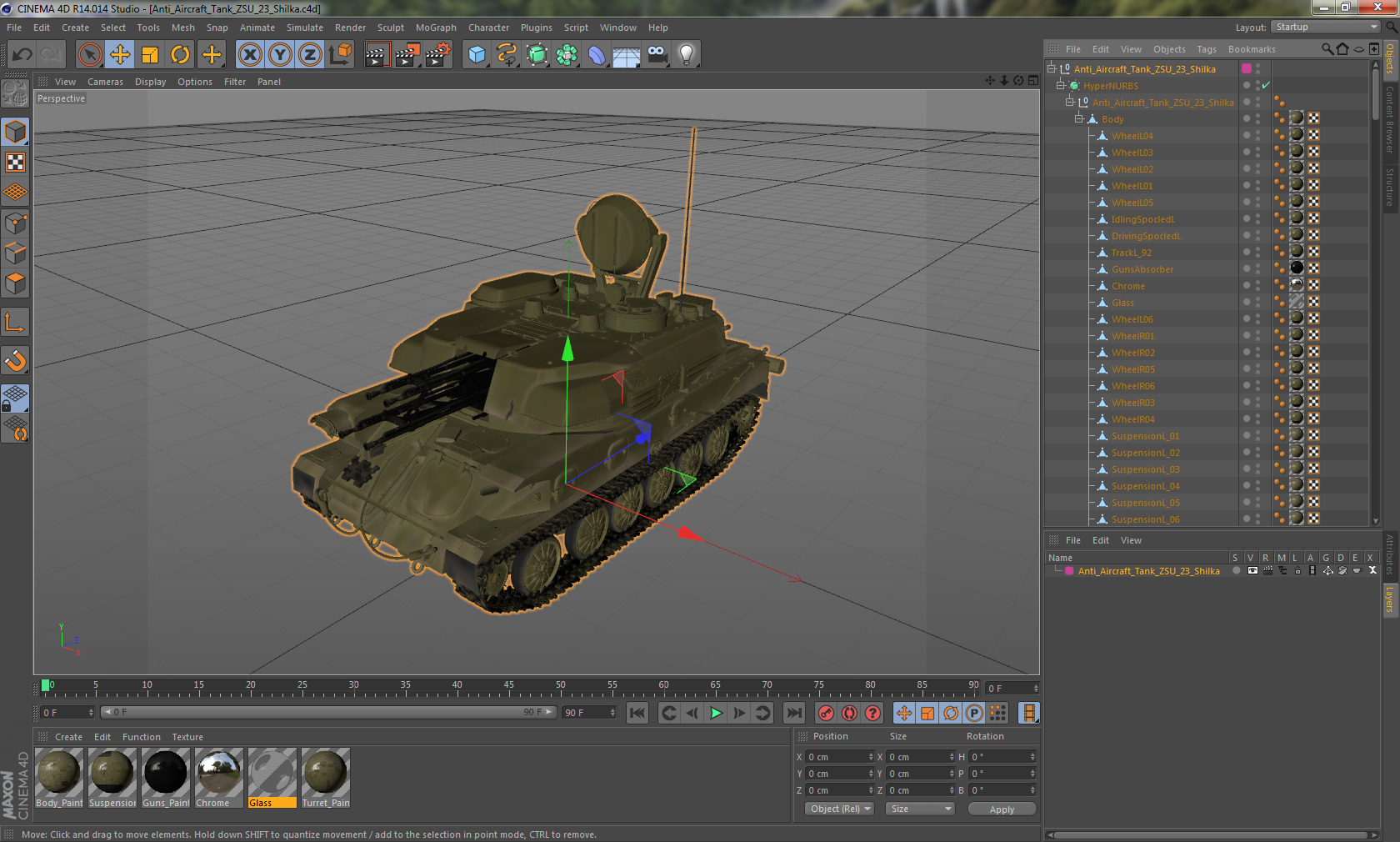This screenshot has height=842, width=1400.
Task: Select GunsAbsorber in object tree
Action: (x=1142, y=269)
